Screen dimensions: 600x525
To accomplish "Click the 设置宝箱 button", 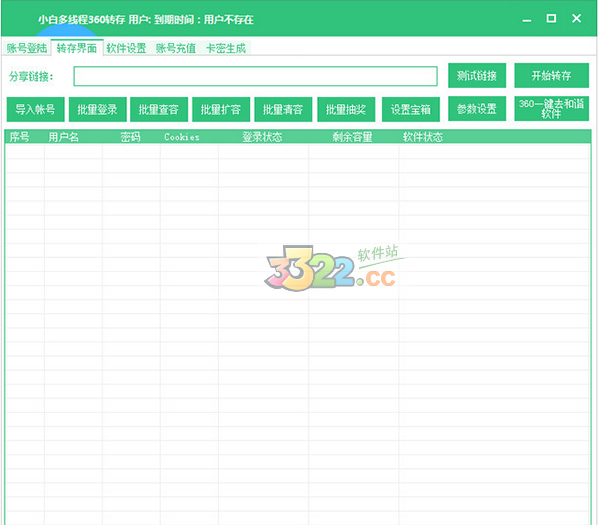I will click(411, 109).
